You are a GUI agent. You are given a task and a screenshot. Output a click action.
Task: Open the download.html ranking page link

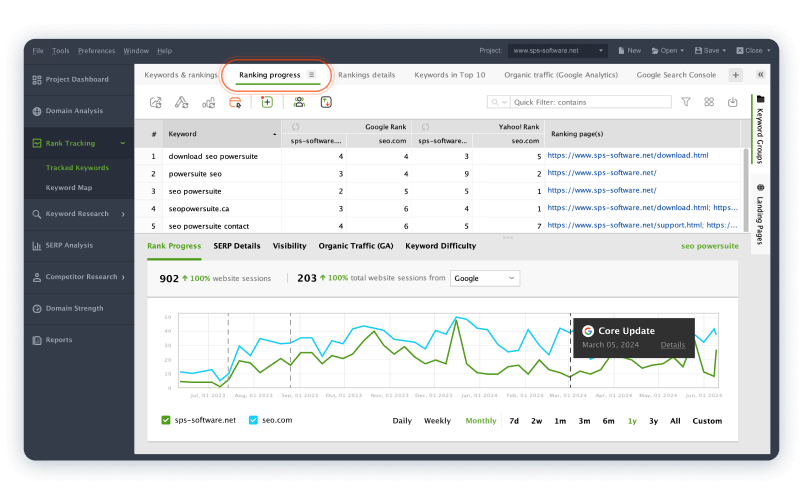point(628,155)
